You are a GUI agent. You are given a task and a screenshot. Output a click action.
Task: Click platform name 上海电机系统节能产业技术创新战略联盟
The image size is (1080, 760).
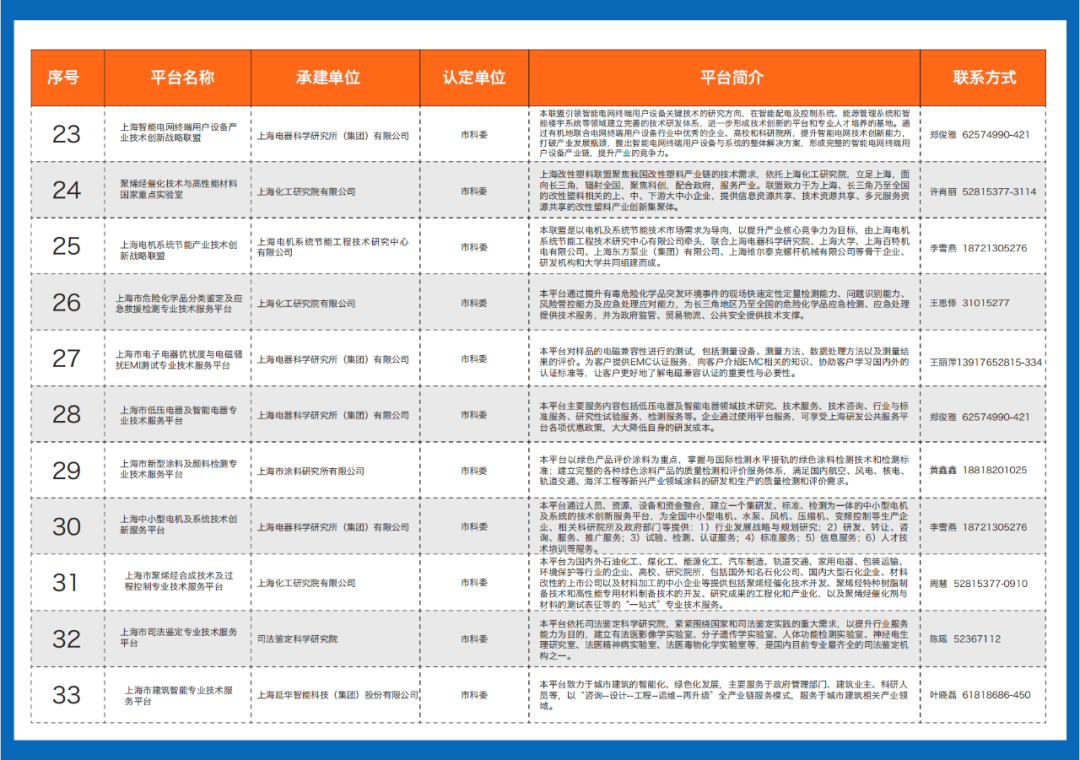click(178, 250)
